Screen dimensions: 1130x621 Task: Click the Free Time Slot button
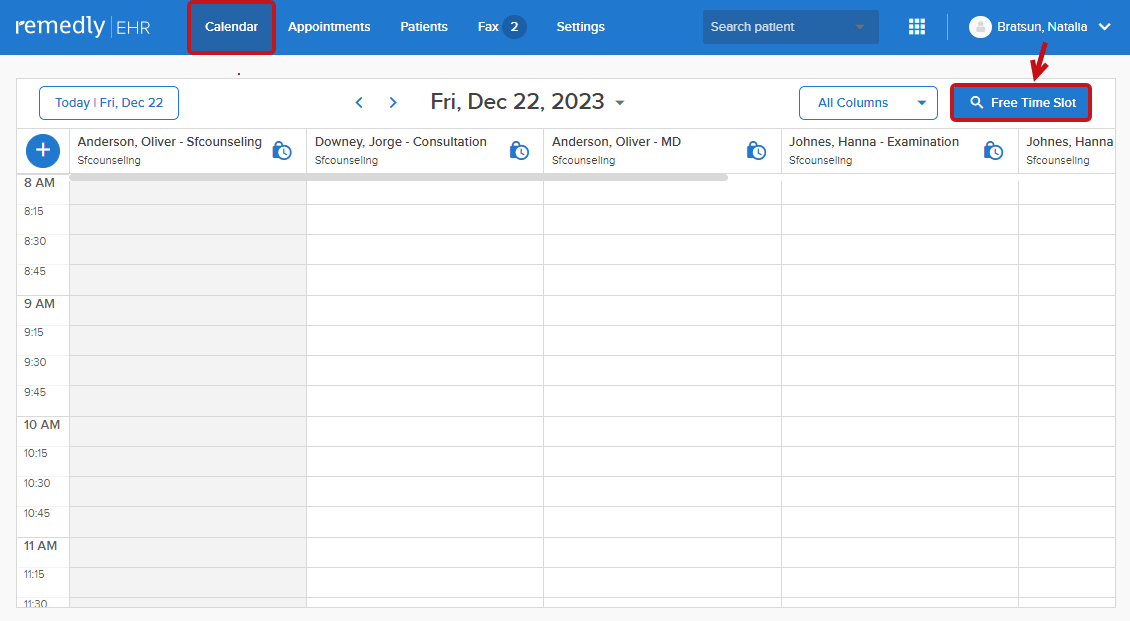point(1020,102)
